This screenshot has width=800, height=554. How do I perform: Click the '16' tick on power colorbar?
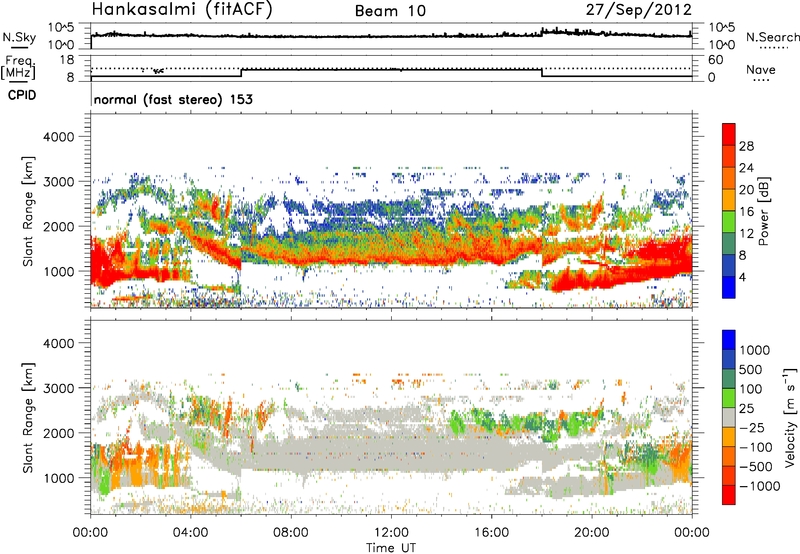pos(746,212)
